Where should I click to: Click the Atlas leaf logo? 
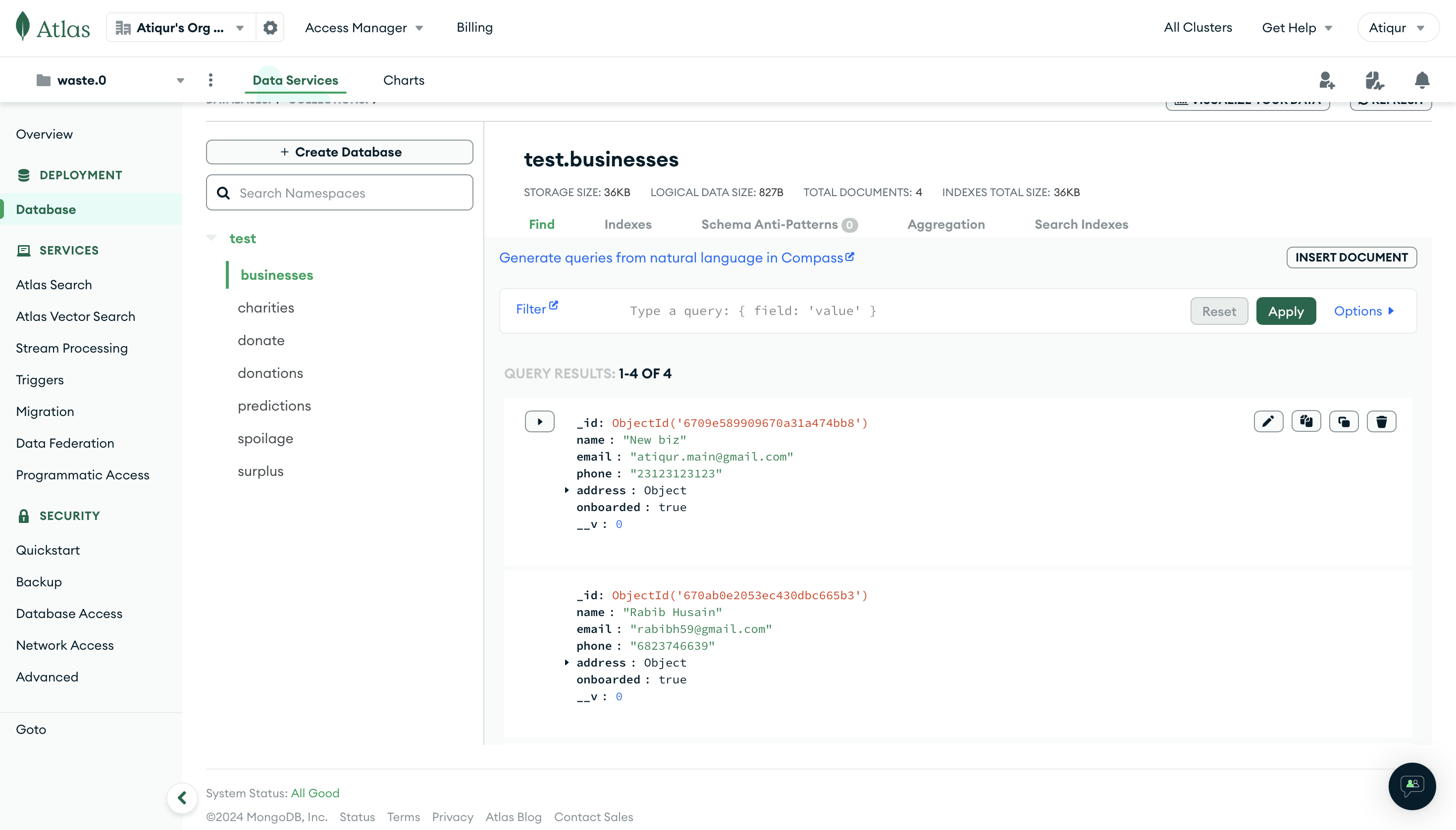23,26
